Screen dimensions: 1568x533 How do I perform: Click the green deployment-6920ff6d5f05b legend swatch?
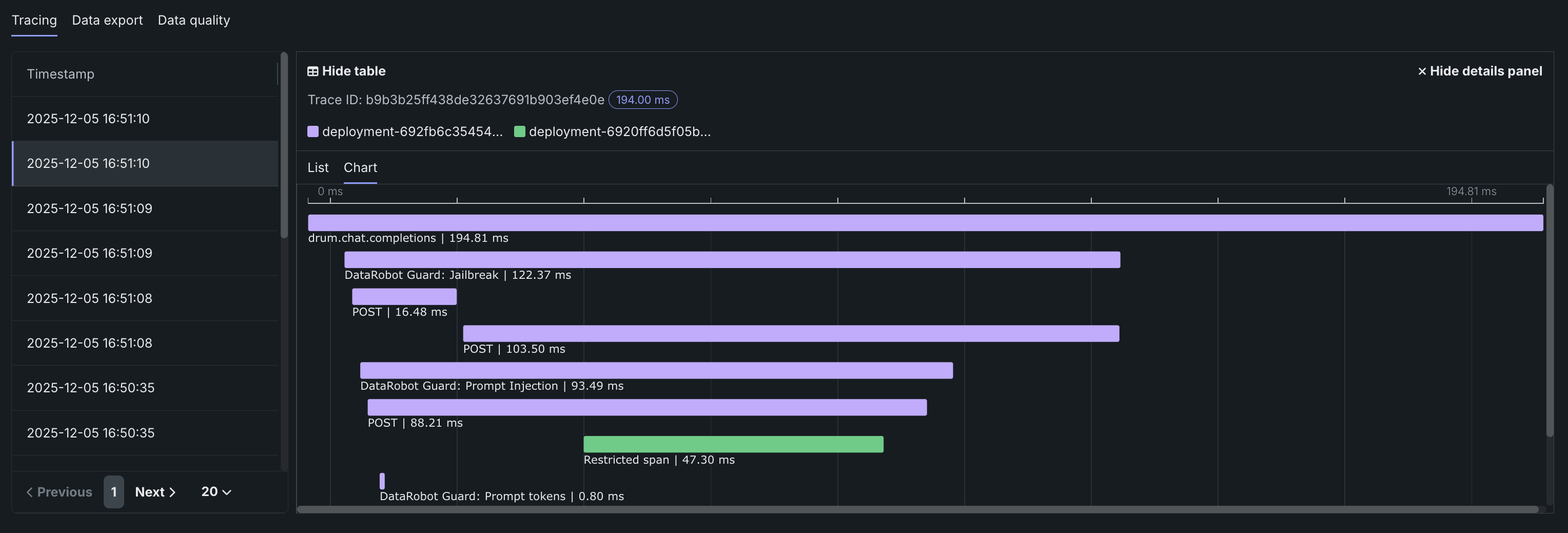[x=519, y=131]
